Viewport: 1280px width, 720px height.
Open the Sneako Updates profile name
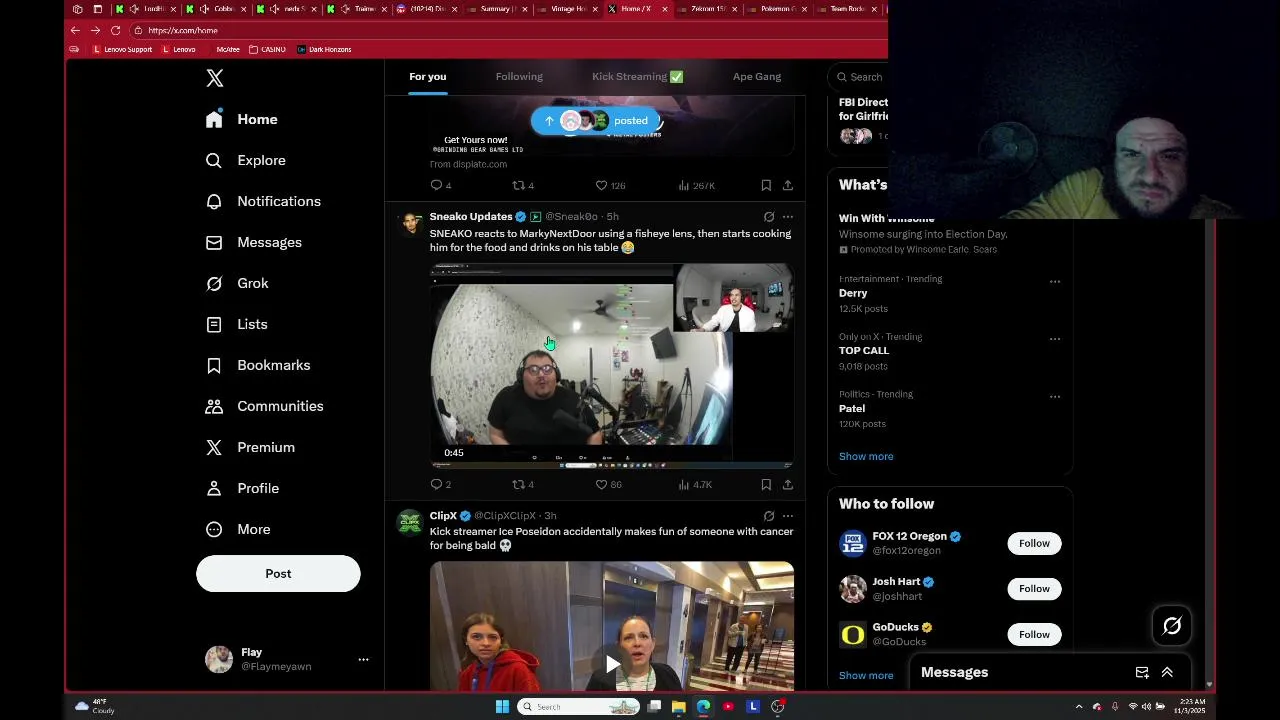[x=470, y=216]
